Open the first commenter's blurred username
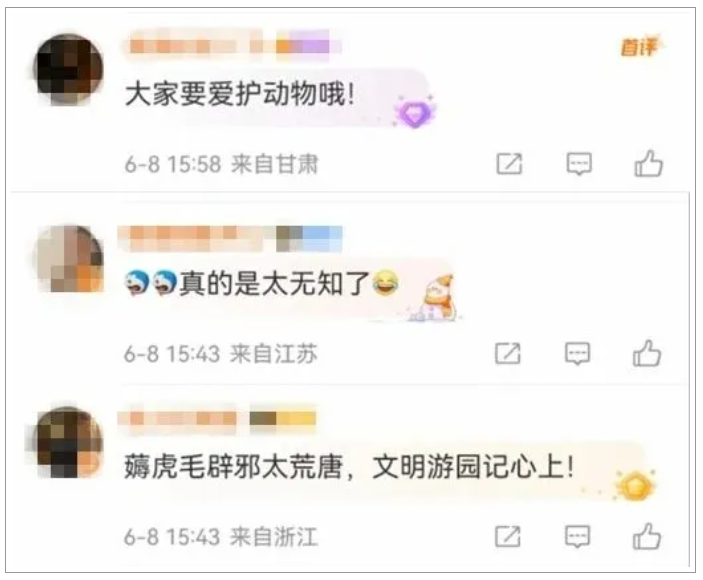 (232, 47)
